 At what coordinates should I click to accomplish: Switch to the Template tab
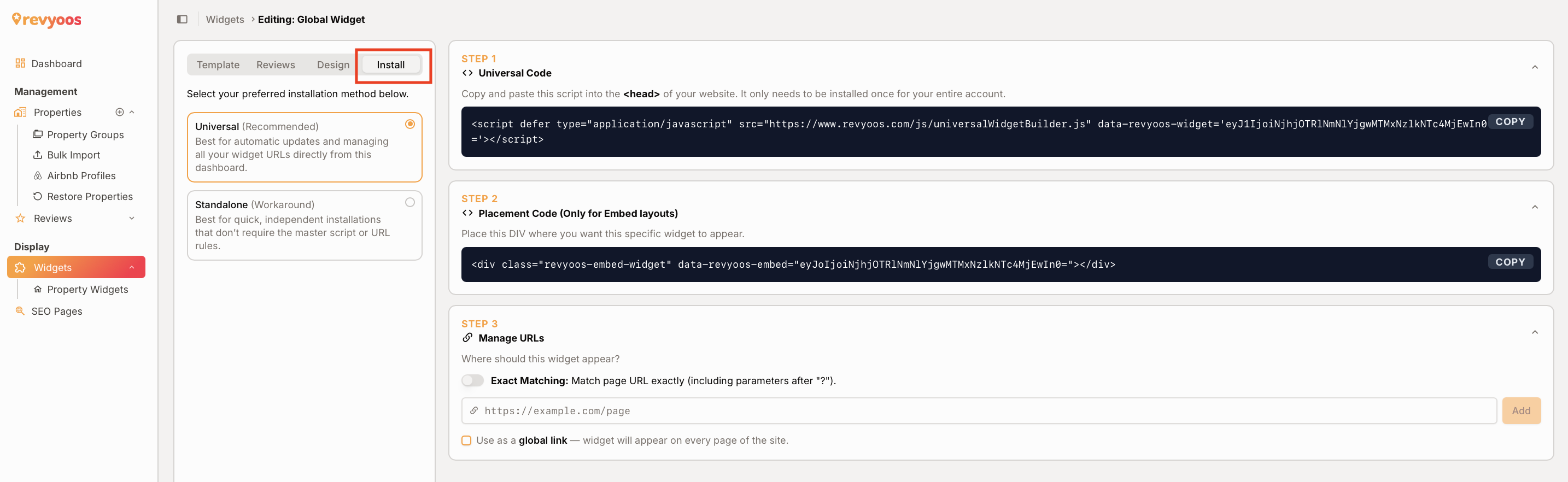pyautogui.click(x=218, y=64)
